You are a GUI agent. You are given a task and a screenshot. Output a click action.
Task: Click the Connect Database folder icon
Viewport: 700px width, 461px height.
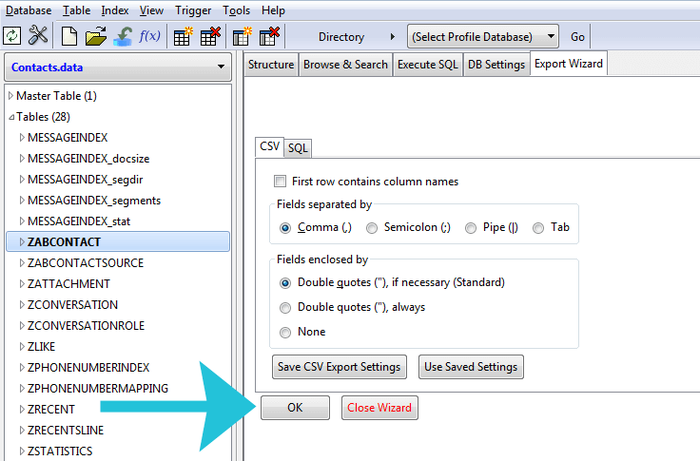(96, 36)
